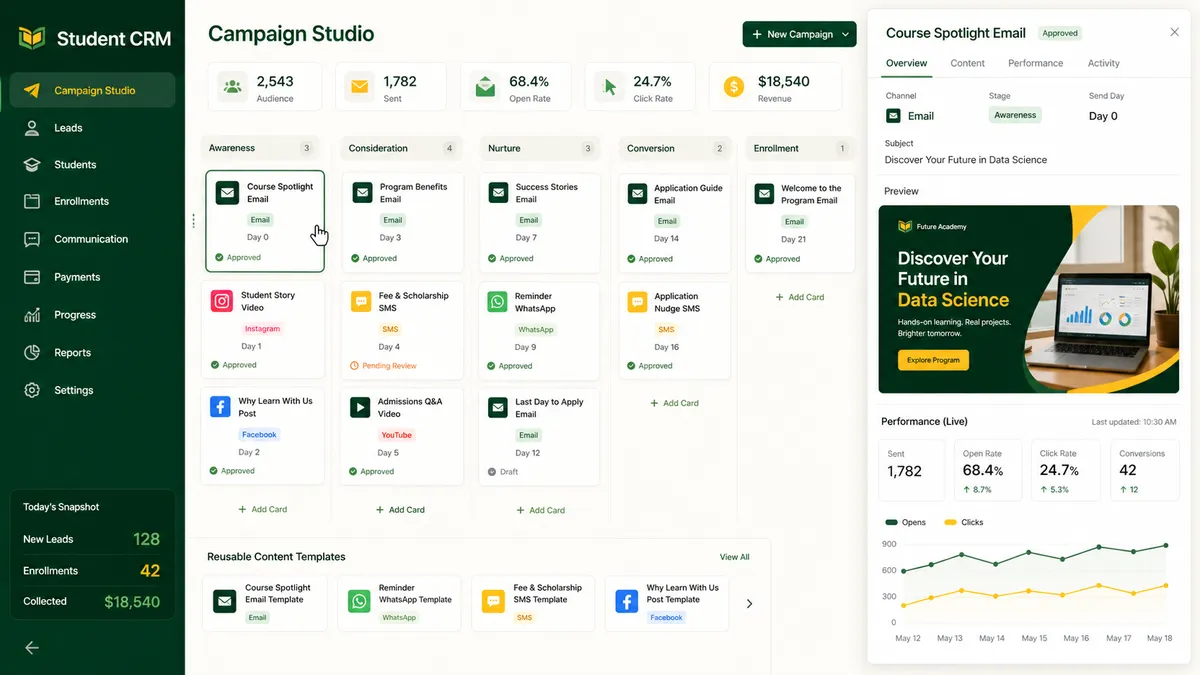Open the Program Benefits Email card

[402, 223]
